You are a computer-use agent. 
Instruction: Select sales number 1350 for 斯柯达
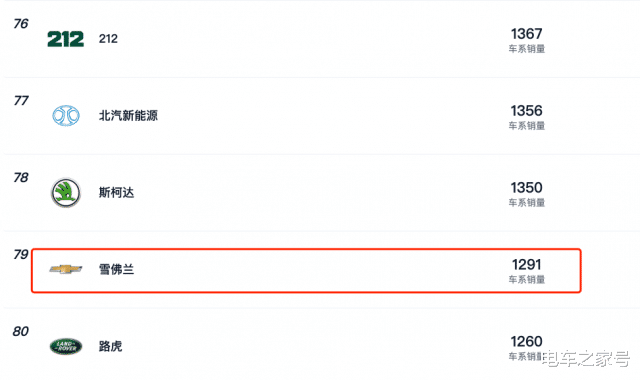[527, 188]
